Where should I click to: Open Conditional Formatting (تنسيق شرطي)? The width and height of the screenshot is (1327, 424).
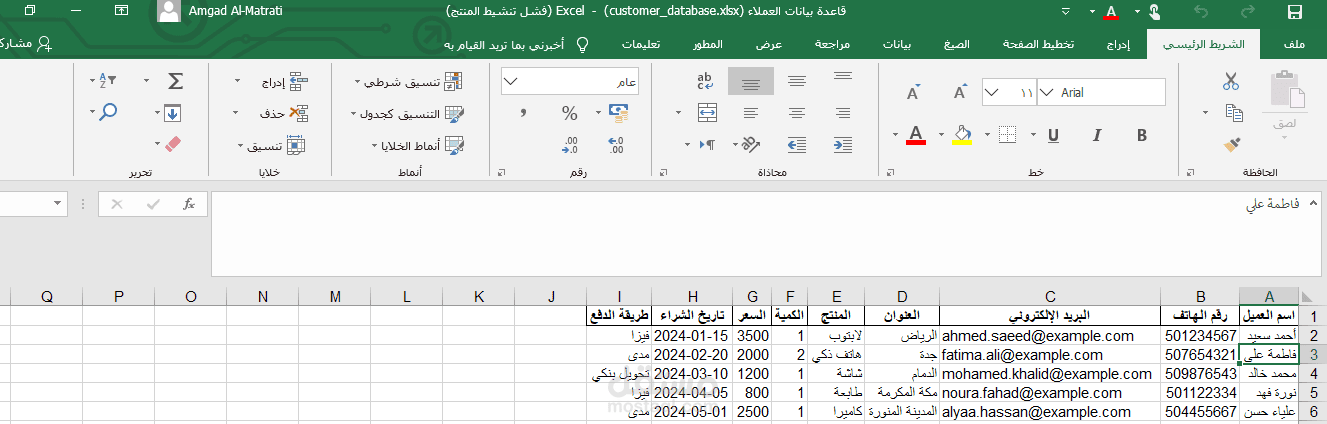[x=409, y=82]
